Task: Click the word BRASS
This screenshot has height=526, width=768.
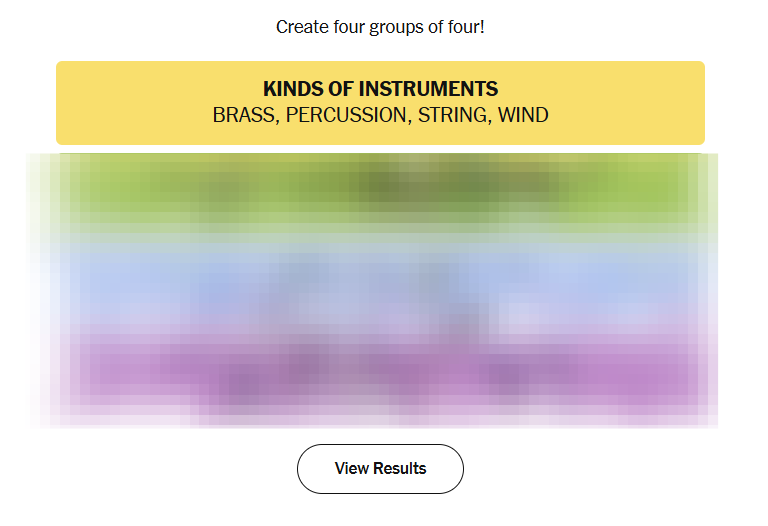Action: 244,115
